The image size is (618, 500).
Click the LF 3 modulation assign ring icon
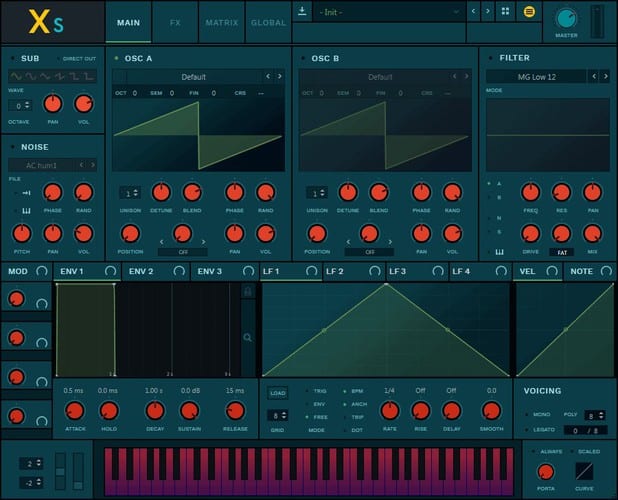(438, 271)
